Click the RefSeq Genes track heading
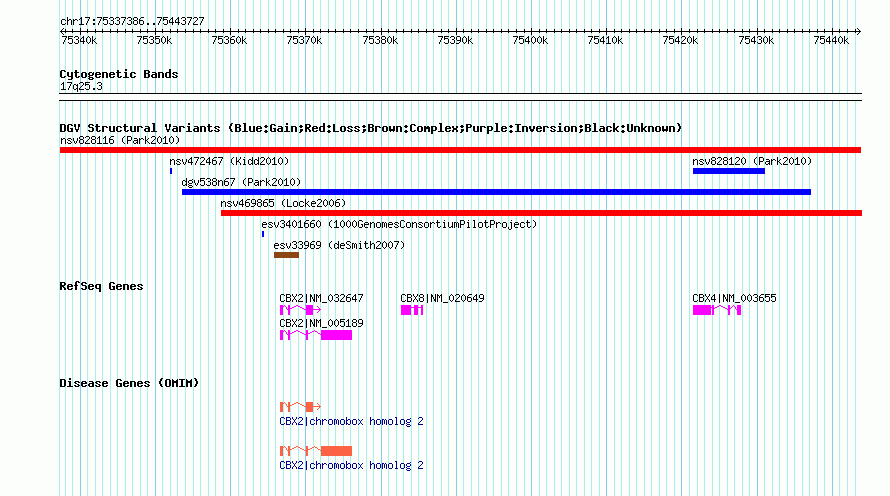The image size is (890, 496). click(x=101, y=286)
